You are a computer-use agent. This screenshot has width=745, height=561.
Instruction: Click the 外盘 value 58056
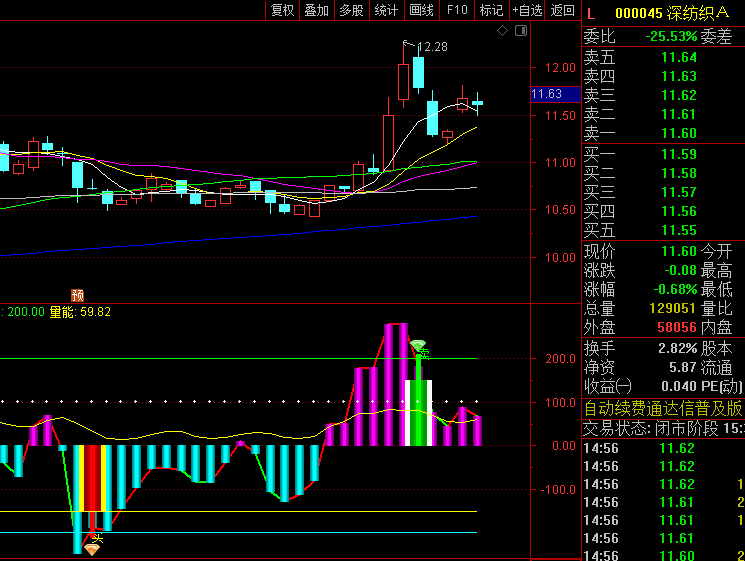[677, 327]
